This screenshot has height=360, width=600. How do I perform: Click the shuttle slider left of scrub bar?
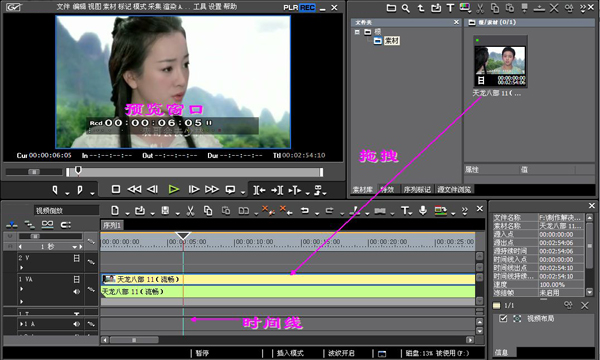pos(34,172)
